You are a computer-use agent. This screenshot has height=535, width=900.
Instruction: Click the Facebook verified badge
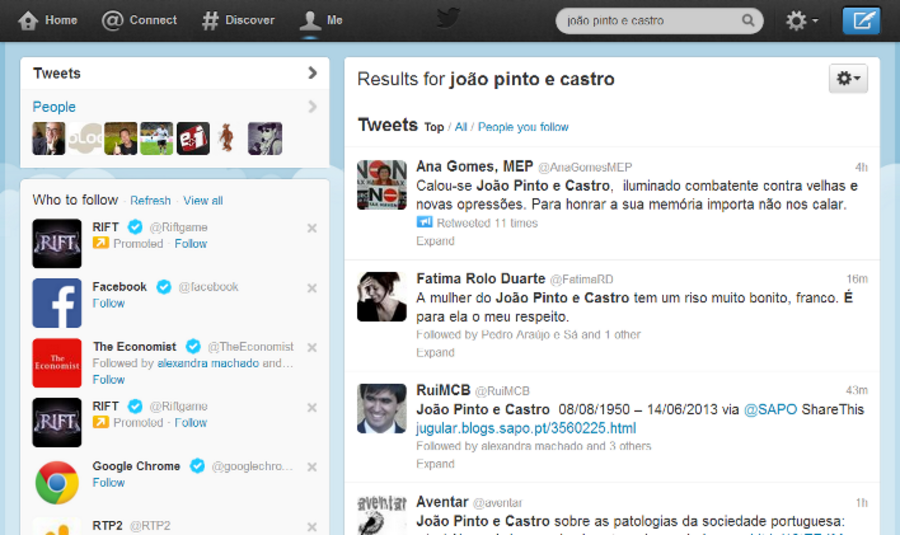click(164, 286)
